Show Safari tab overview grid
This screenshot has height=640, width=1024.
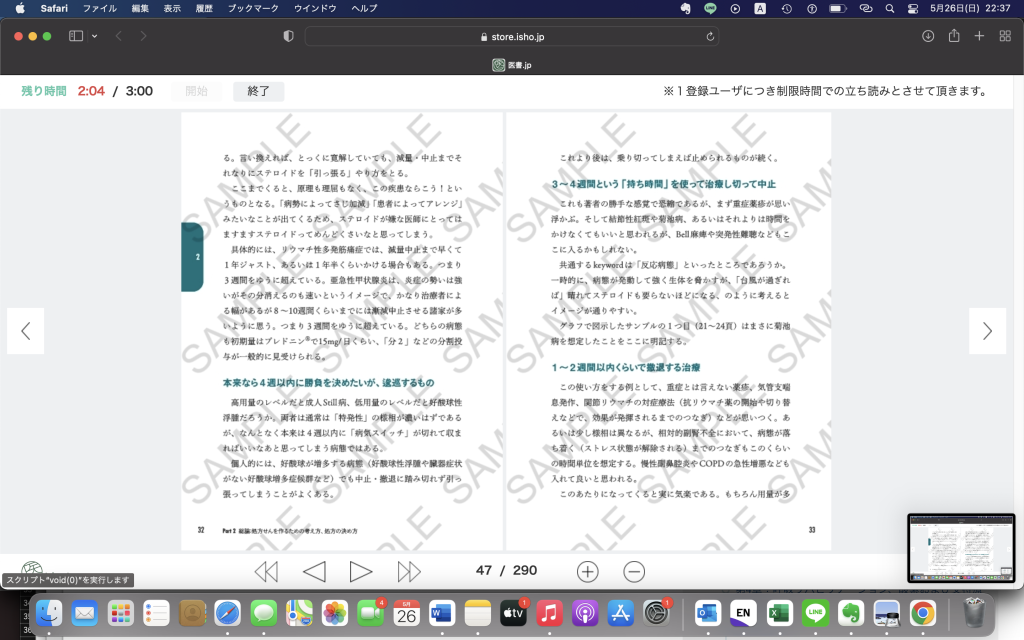[1004, 36]
